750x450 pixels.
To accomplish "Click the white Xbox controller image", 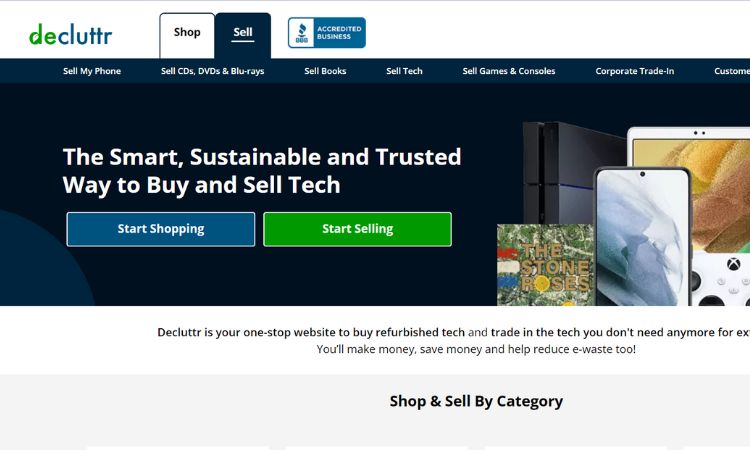I will pos(721,279).
